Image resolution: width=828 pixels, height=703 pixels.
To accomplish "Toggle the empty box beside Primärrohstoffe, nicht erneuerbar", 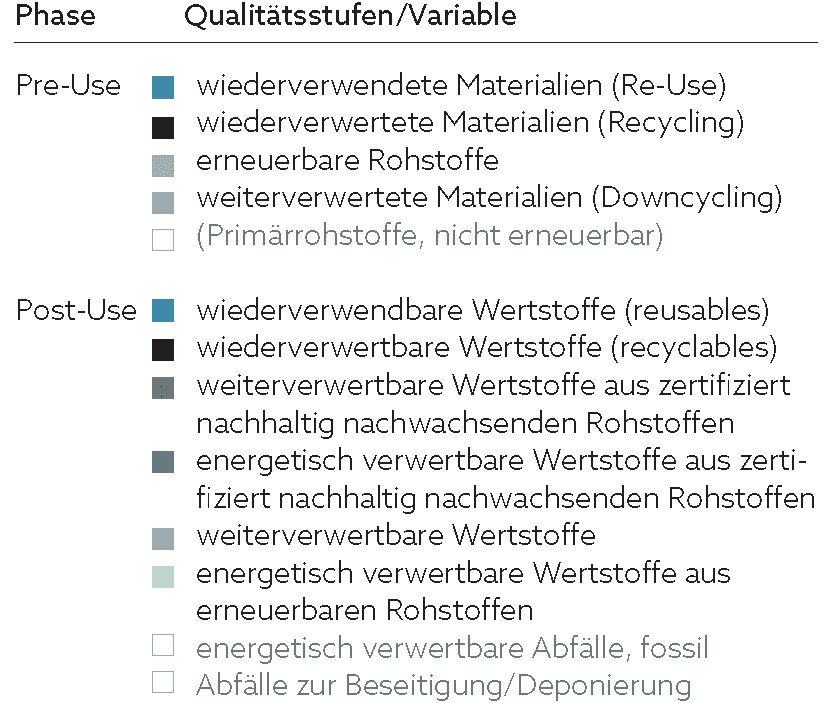I will coord(163,240).
